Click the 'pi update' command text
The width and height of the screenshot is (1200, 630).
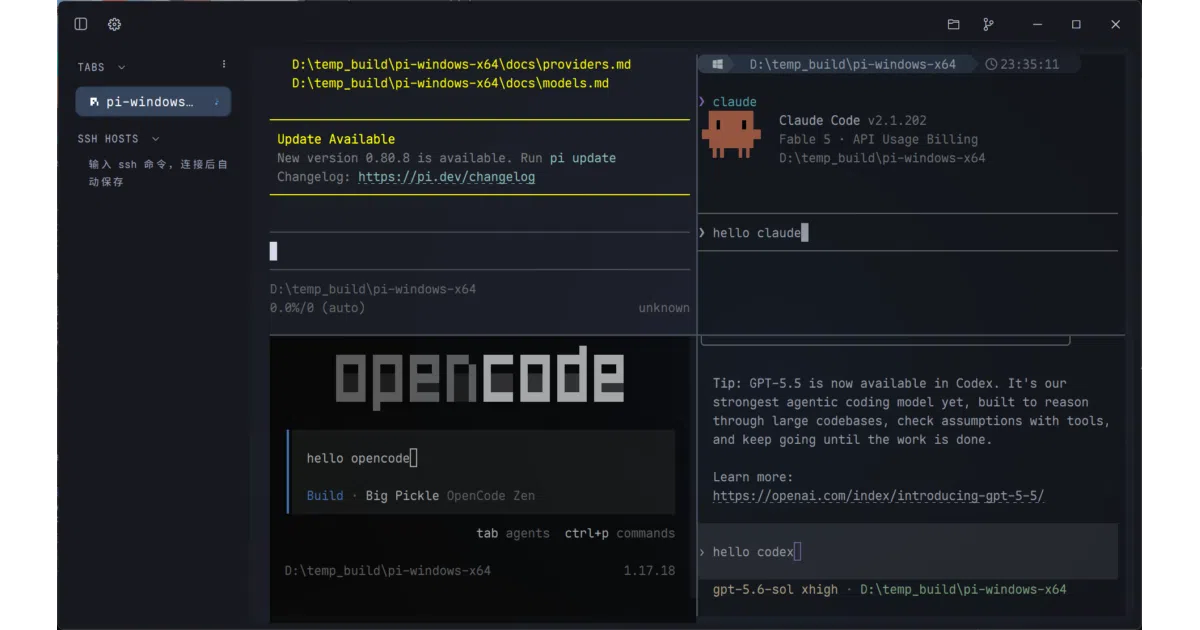click(583, 158)
